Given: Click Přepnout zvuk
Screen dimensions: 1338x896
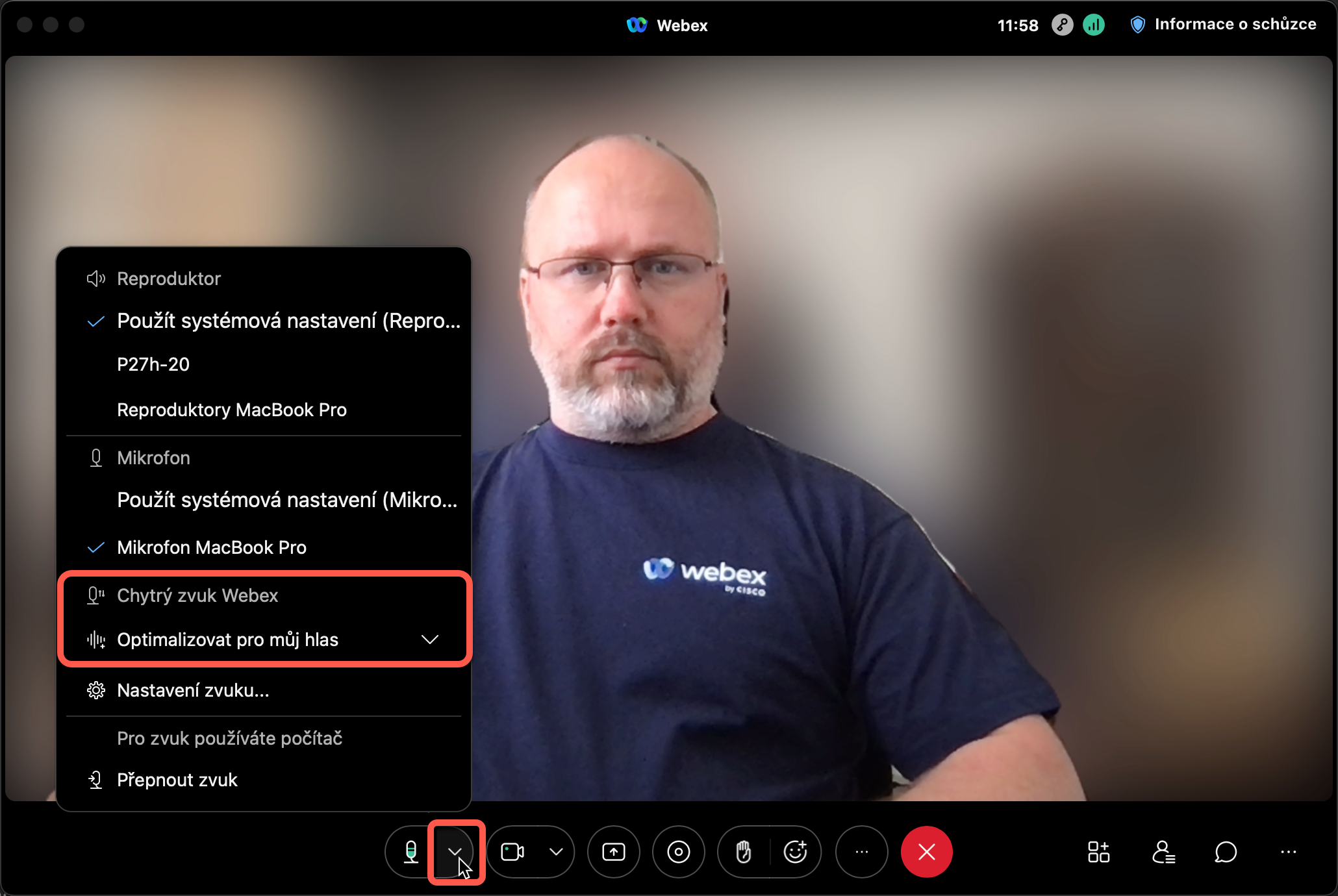Looking at the screenshot, I should pos(264,780).
